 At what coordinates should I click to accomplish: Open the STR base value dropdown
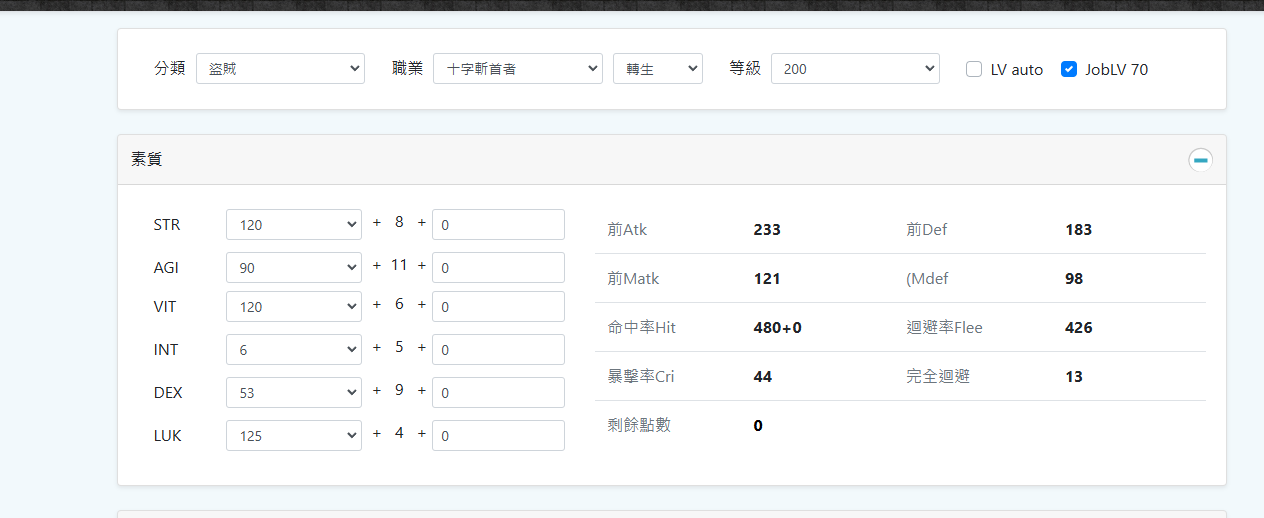click(294, 225)
